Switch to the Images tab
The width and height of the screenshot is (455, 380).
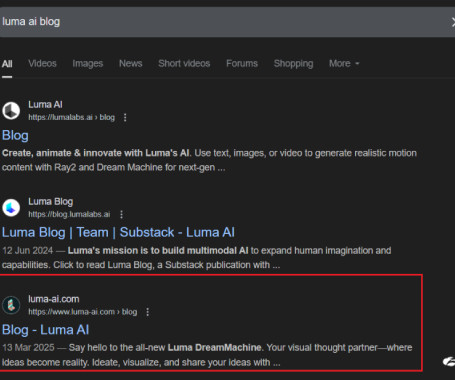point(88,63)
